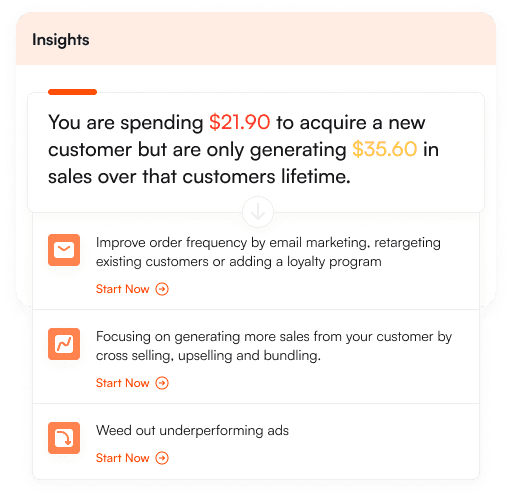Click 'sales over that customers lifetime' line

click(199, 176)
